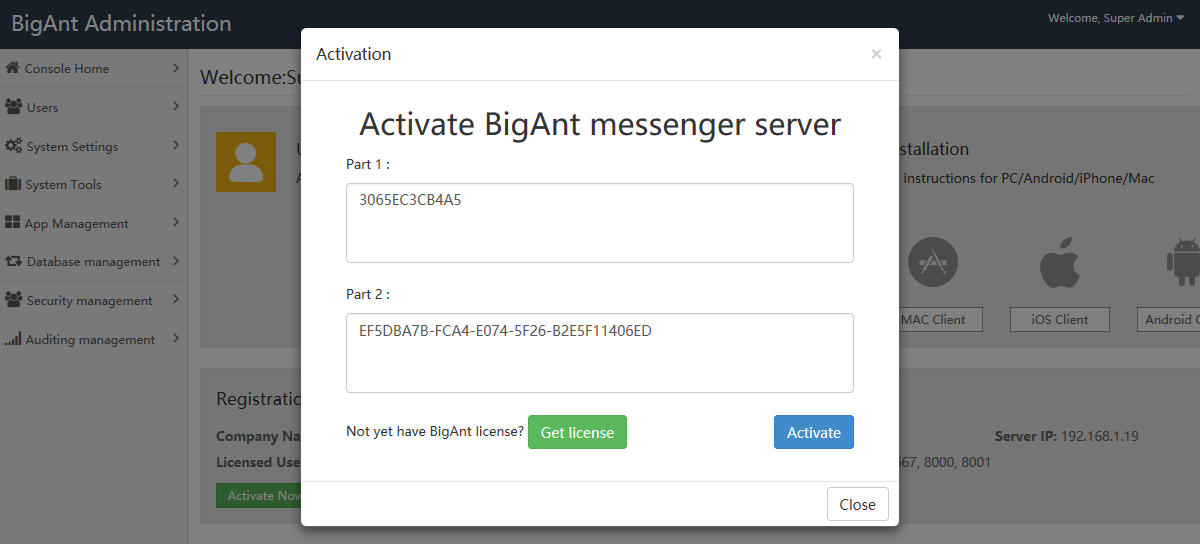Expand the System Settings chevron arrow
This screenshot has width=1200, height=544.
point(176,146)
